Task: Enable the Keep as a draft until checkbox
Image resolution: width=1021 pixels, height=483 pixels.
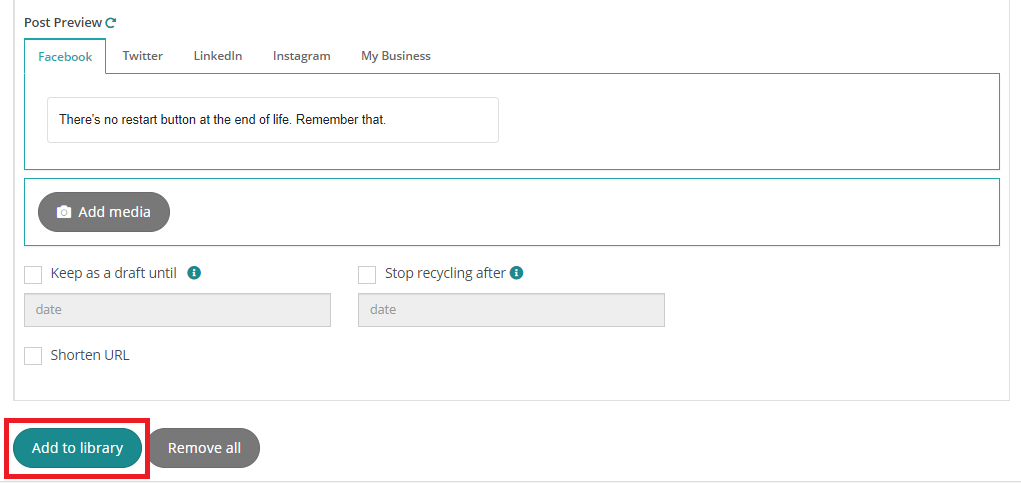Action: click(x=33, y=275)
